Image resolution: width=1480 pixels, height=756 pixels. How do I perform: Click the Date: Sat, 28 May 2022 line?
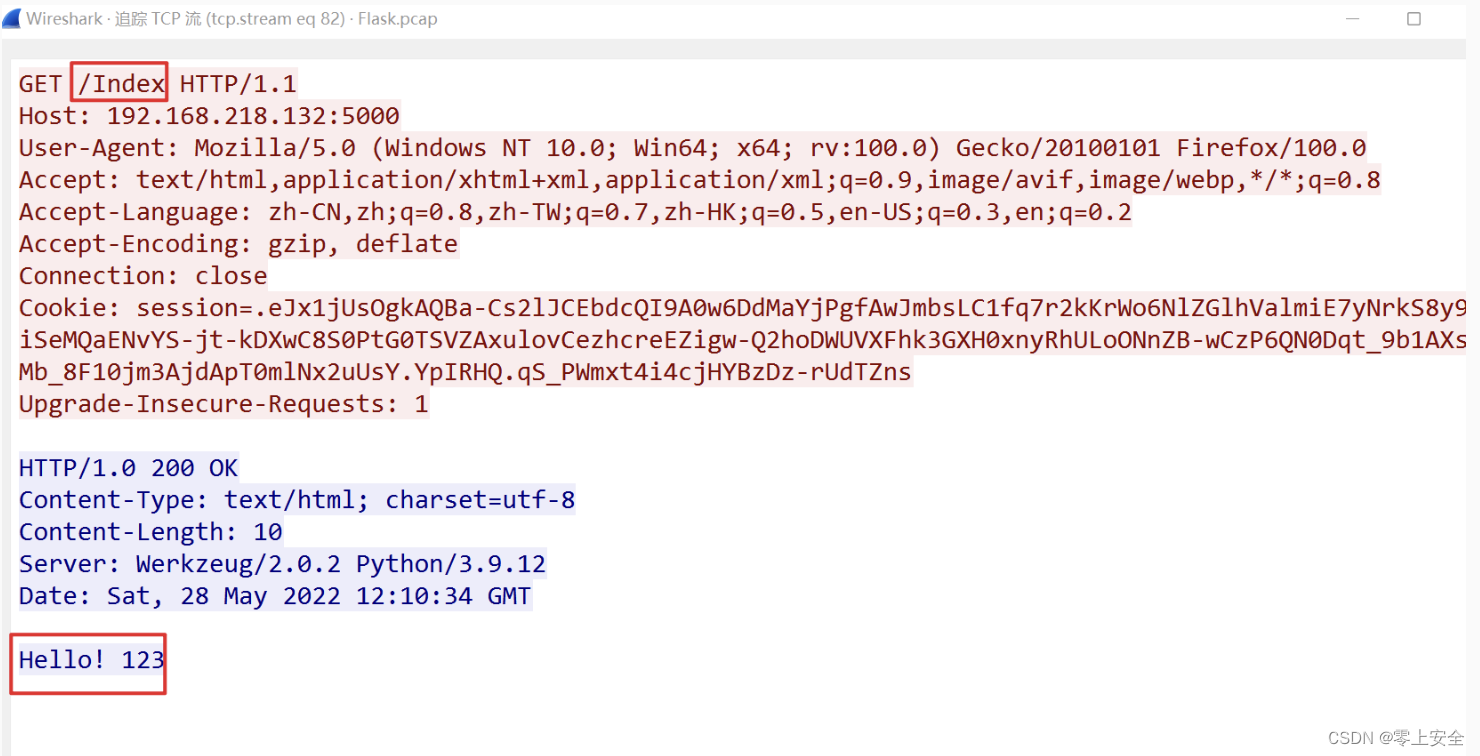tap(275, 596)
